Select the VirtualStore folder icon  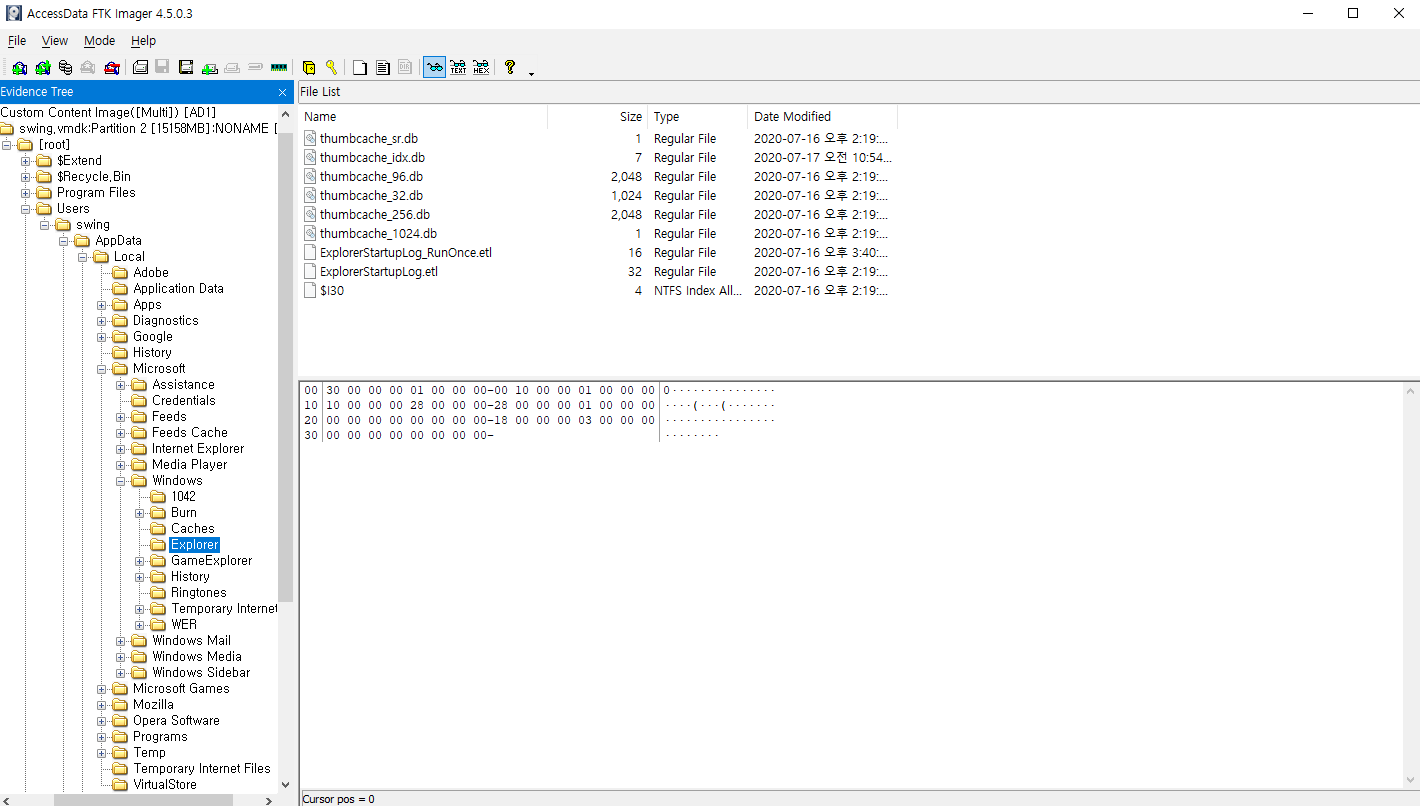coord(119,784)
